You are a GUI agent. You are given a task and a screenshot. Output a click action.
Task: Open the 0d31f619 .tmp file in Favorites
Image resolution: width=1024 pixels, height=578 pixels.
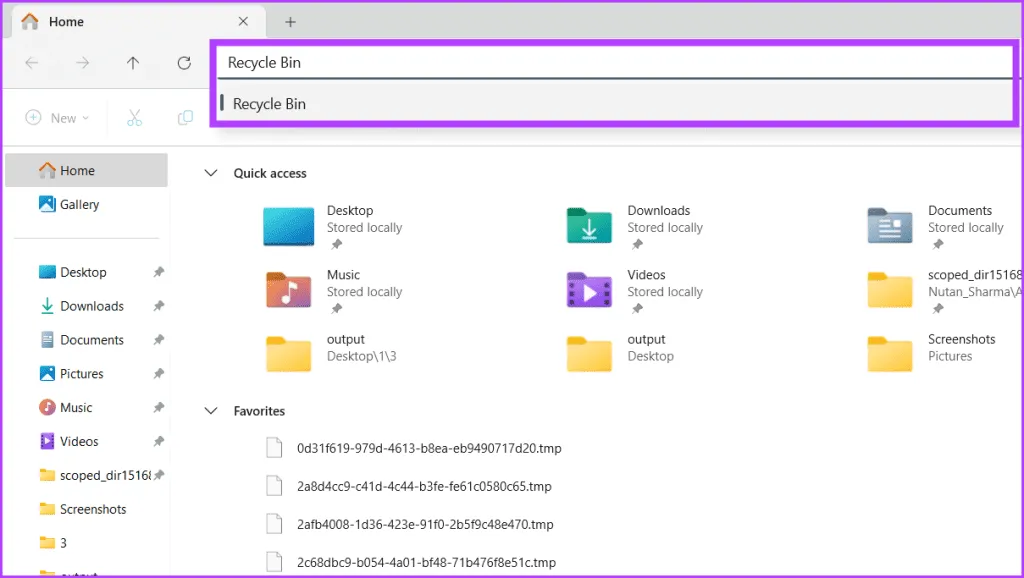429,448
